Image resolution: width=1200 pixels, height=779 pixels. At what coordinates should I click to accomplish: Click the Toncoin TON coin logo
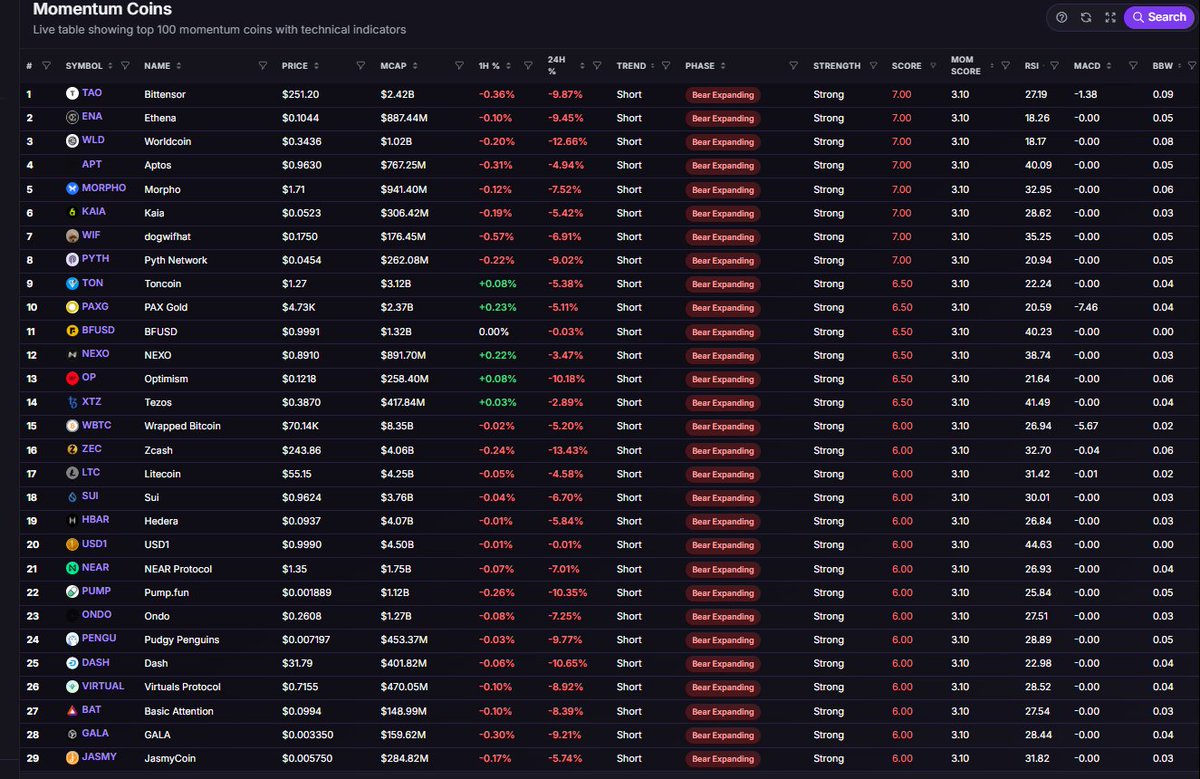72,283
